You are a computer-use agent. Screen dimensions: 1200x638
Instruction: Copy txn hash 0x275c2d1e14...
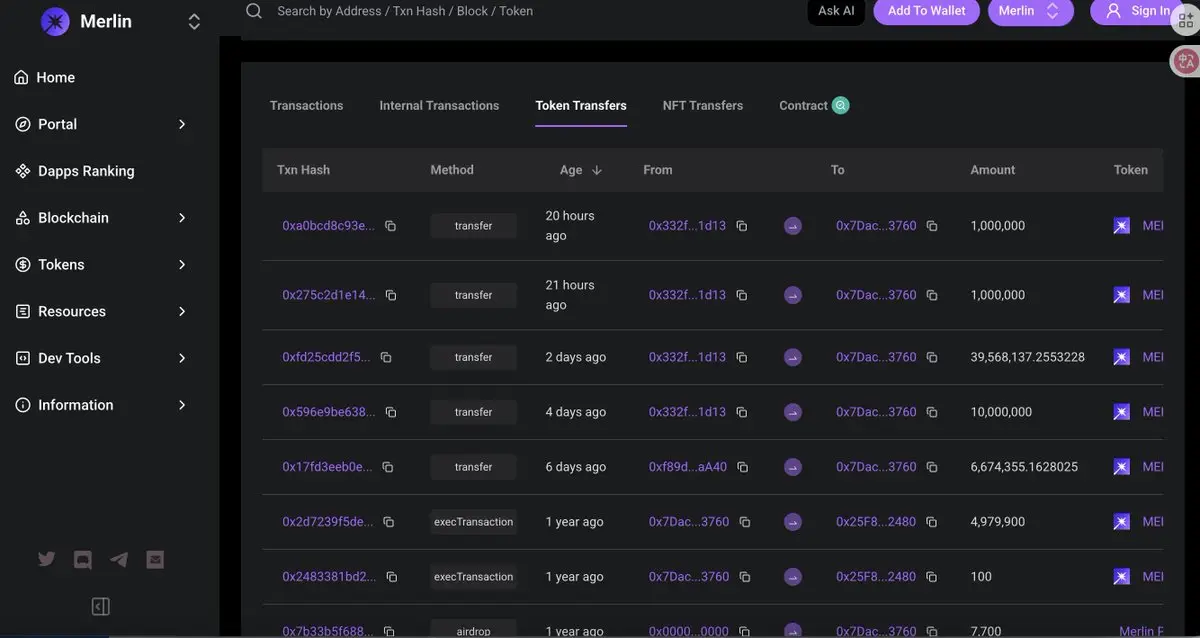tap(391, 295)
